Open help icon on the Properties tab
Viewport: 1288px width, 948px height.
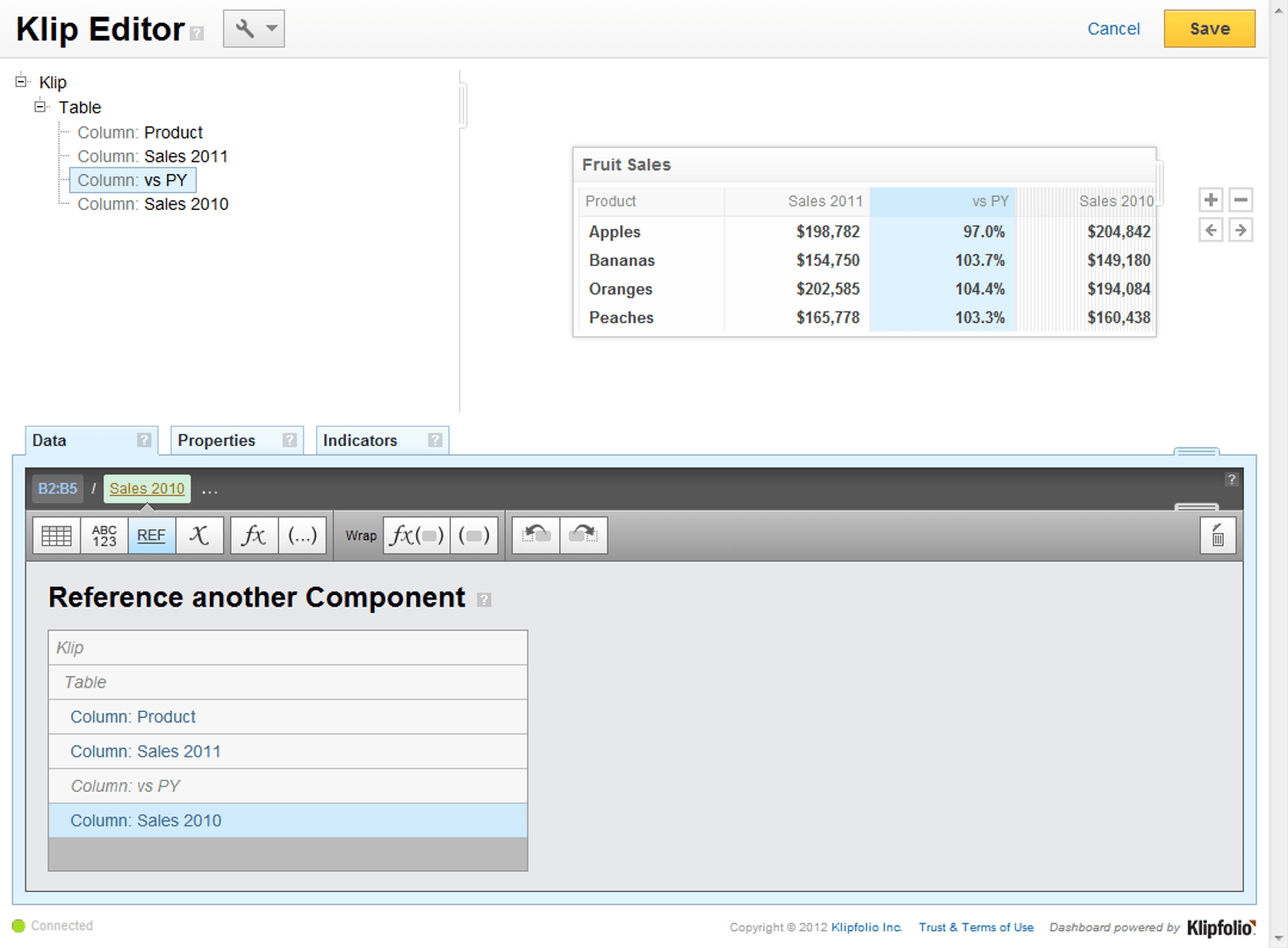[290, 441]
